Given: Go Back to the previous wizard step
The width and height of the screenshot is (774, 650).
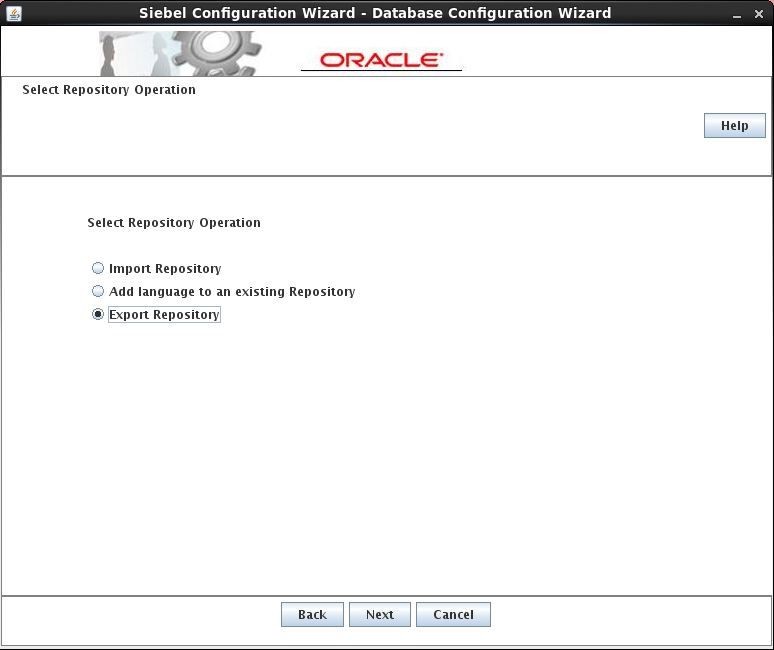Looking at the screenshot, I should click(x=312, y=614).
